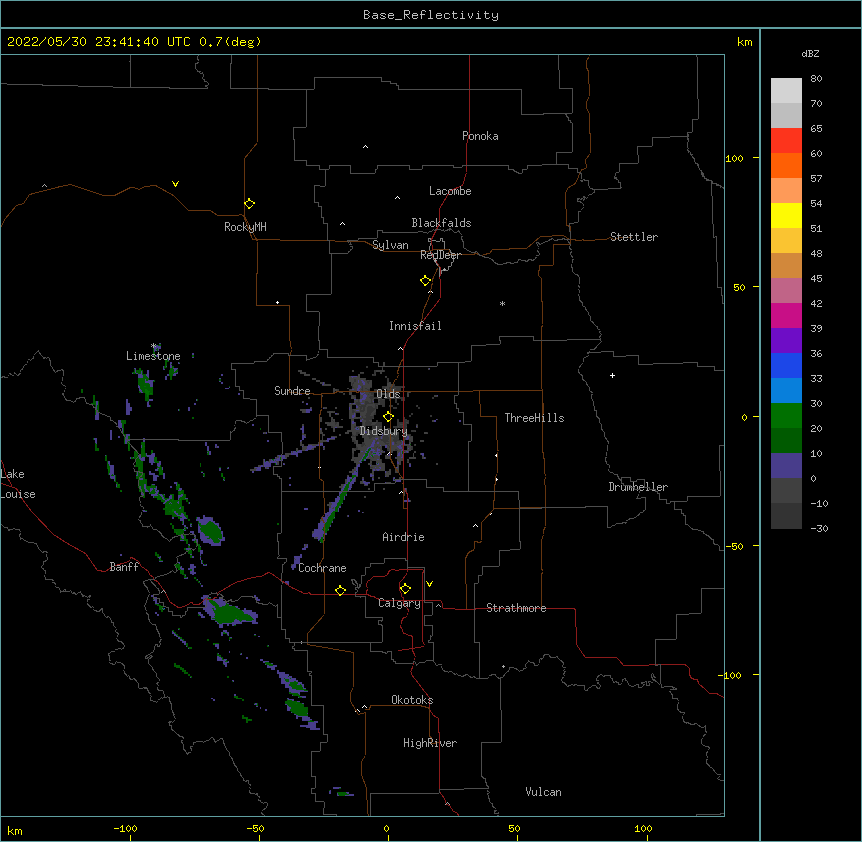Select the 54 dBZ yellow color swatch
862x842 pixels.
(x=786, y=215)
